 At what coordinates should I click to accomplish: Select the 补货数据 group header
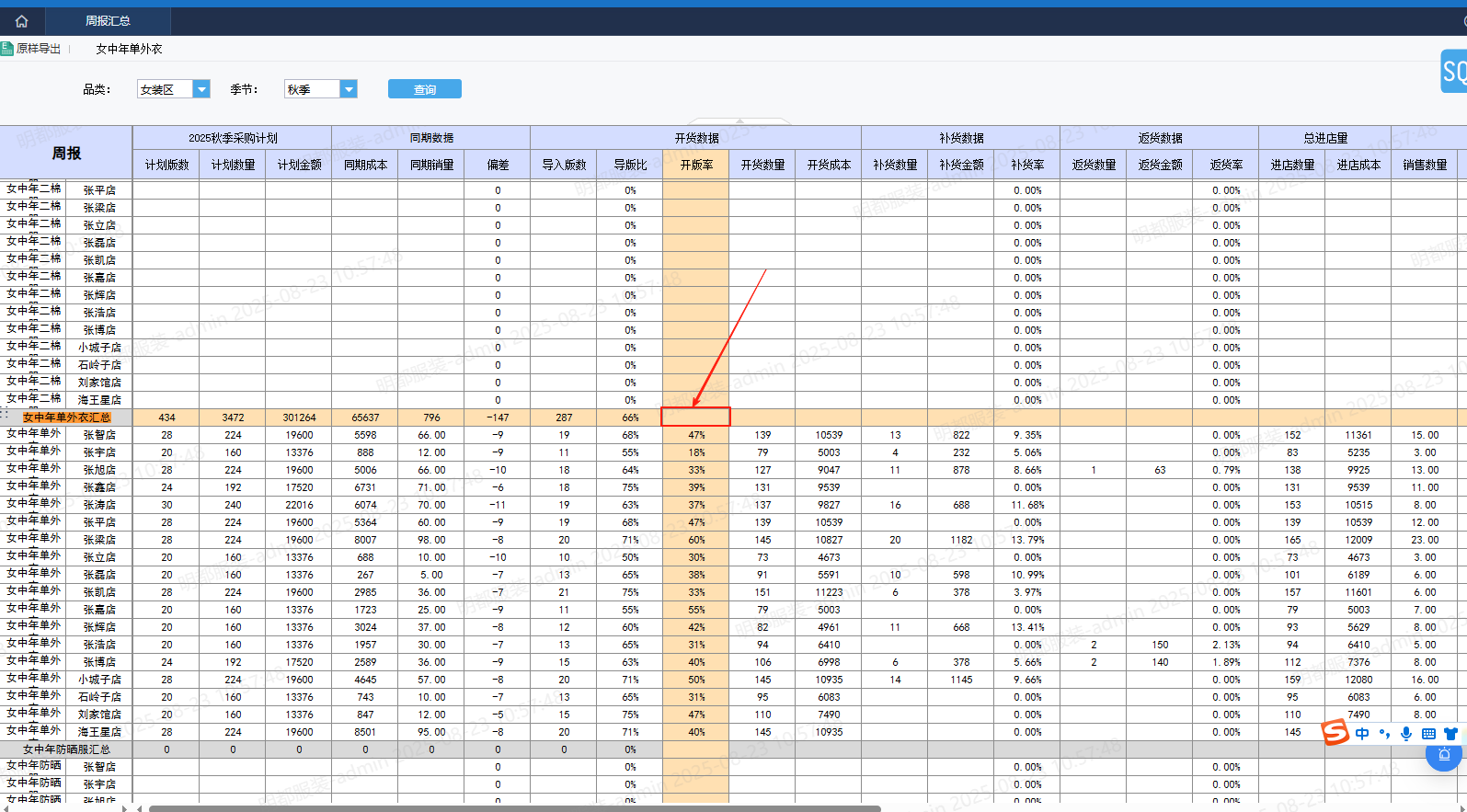coord(961,138)
